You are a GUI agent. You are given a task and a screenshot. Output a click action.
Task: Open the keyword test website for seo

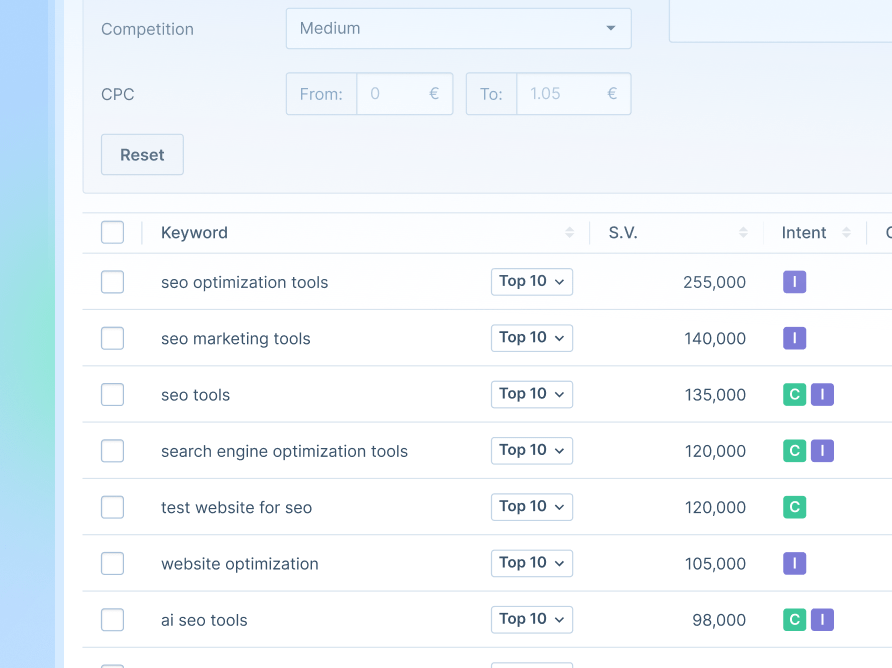(x=236, y=507)
